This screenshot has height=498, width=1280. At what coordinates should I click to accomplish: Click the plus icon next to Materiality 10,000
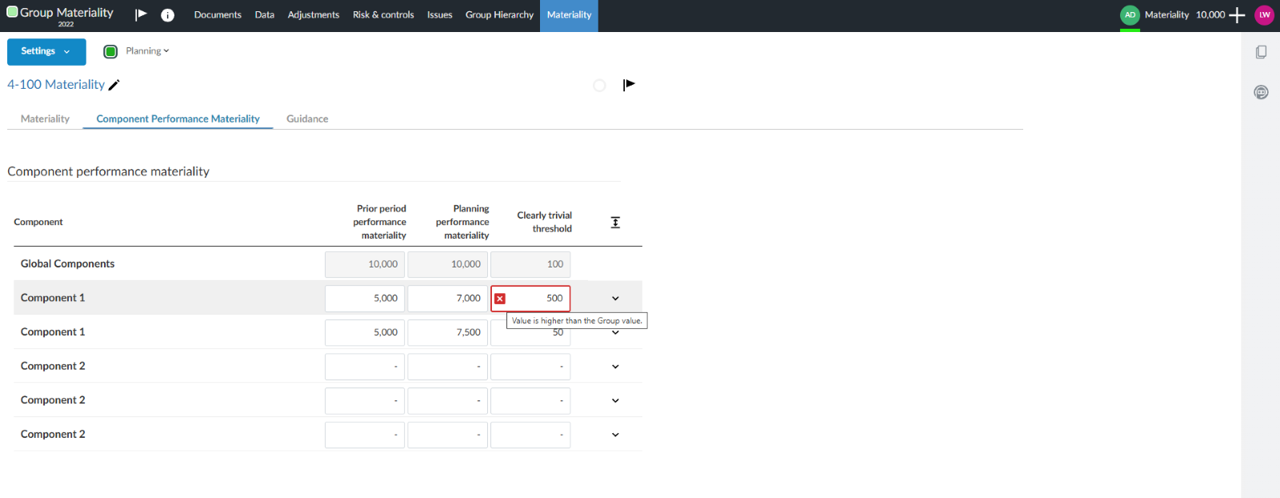point(1237,15)
